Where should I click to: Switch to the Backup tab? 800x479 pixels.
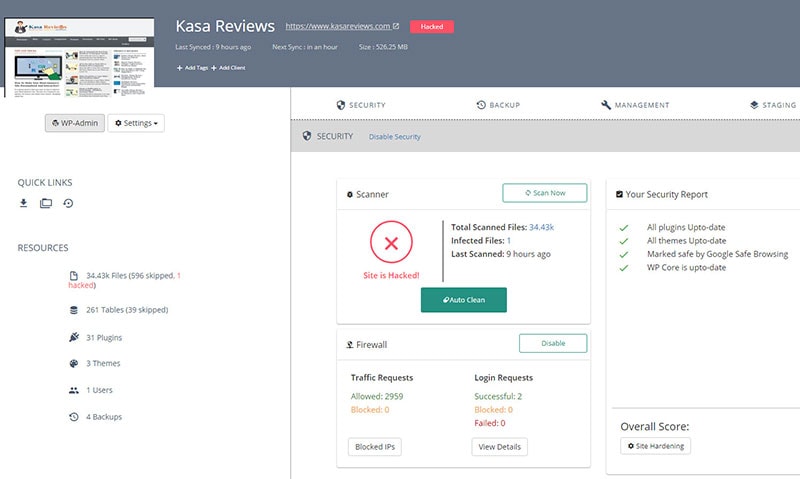point(497,105)
